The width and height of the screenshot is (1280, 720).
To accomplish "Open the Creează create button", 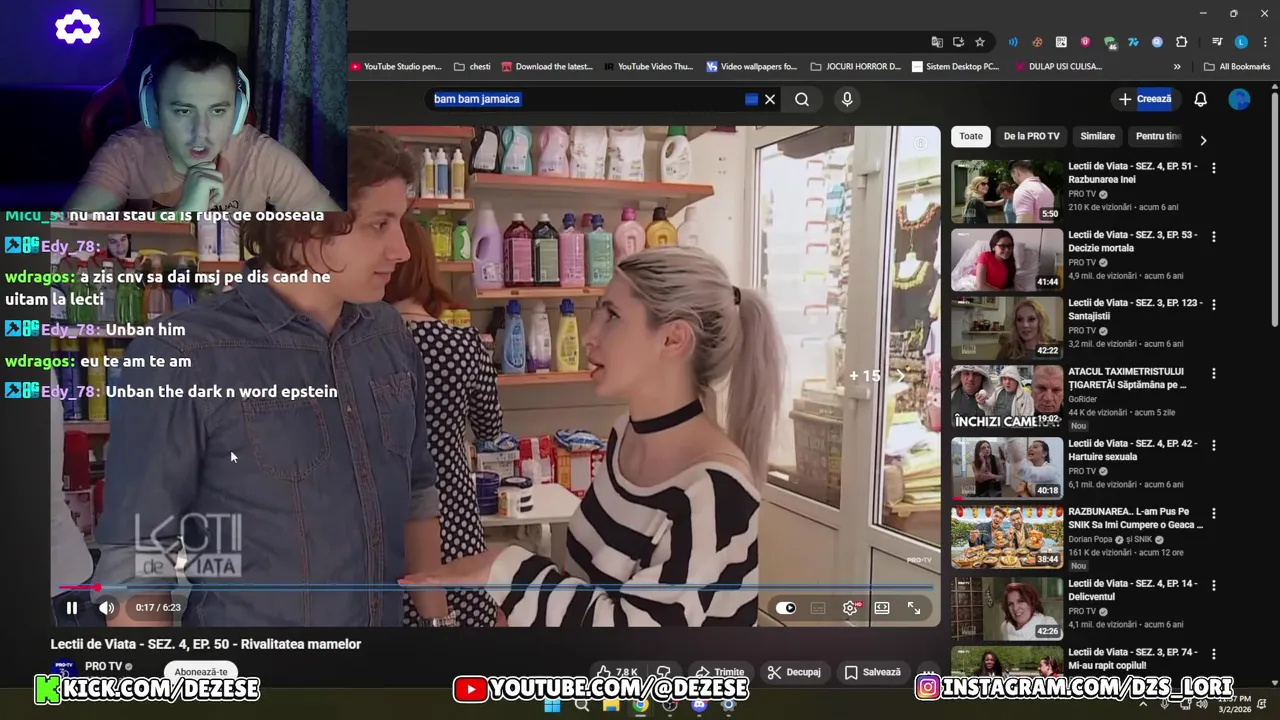I will tap(1145, 99).
